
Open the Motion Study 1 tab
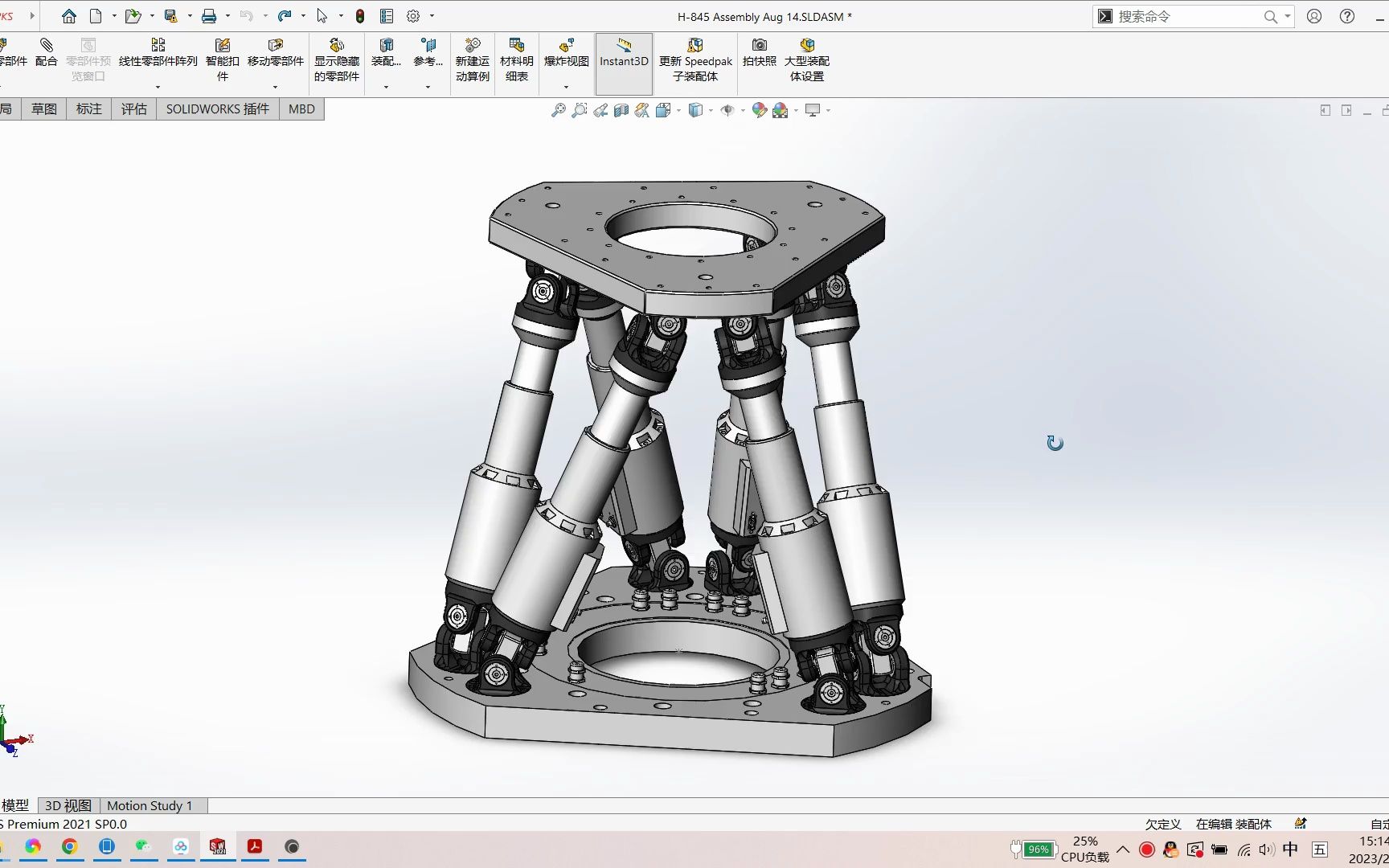pos(151,805)
